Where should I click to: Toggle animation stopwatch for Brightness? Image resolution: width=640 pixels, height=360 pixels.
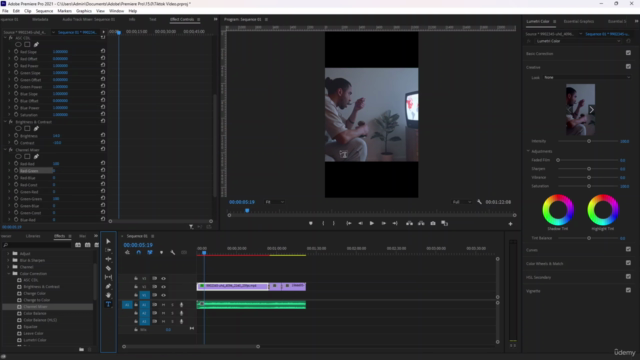16,136
